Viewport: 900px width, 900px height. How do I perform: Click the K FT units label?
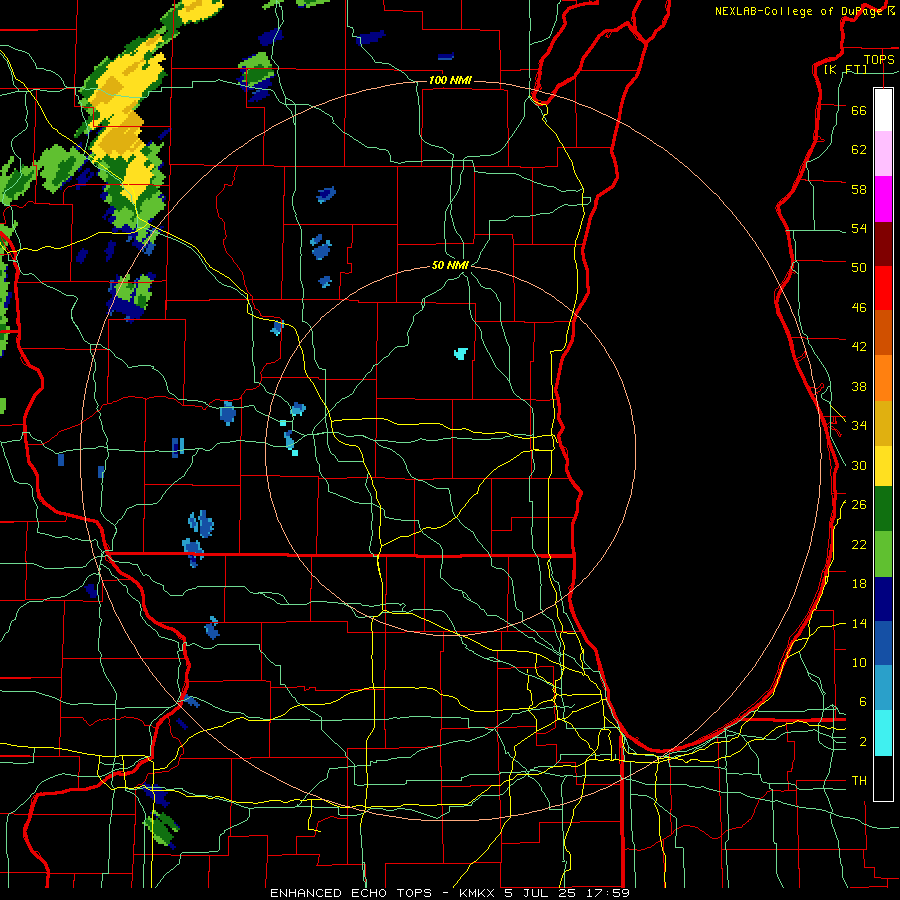pyautogui.click(x=845, y=69)
